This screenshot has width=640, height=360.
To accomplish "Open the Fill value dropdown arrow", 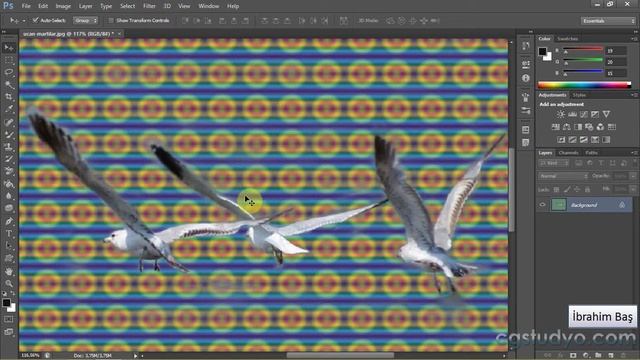I will click(x=633, y=189).
